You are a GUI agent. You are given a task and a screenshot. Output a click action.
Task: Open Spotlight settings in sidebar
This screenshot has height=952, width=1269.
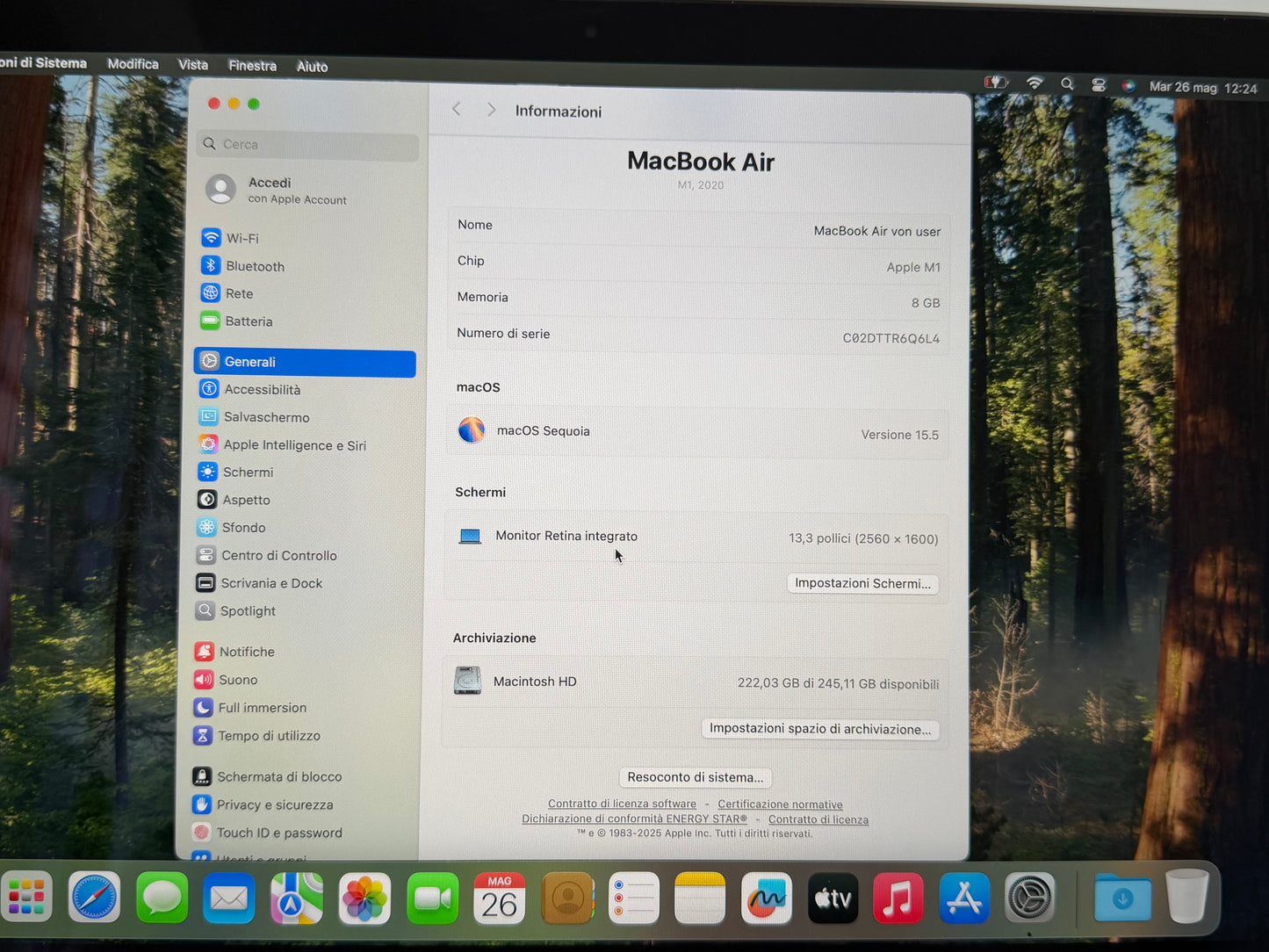[x=235, y=611]
